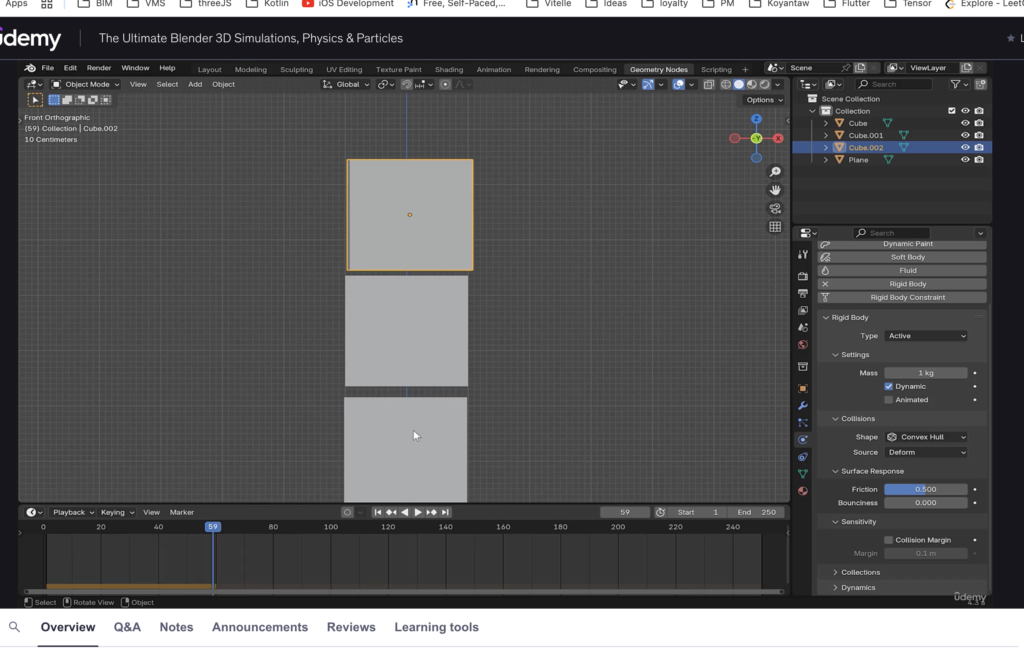Click the End frame field in timeline
Screen dimensions: 1024x657
758,512
